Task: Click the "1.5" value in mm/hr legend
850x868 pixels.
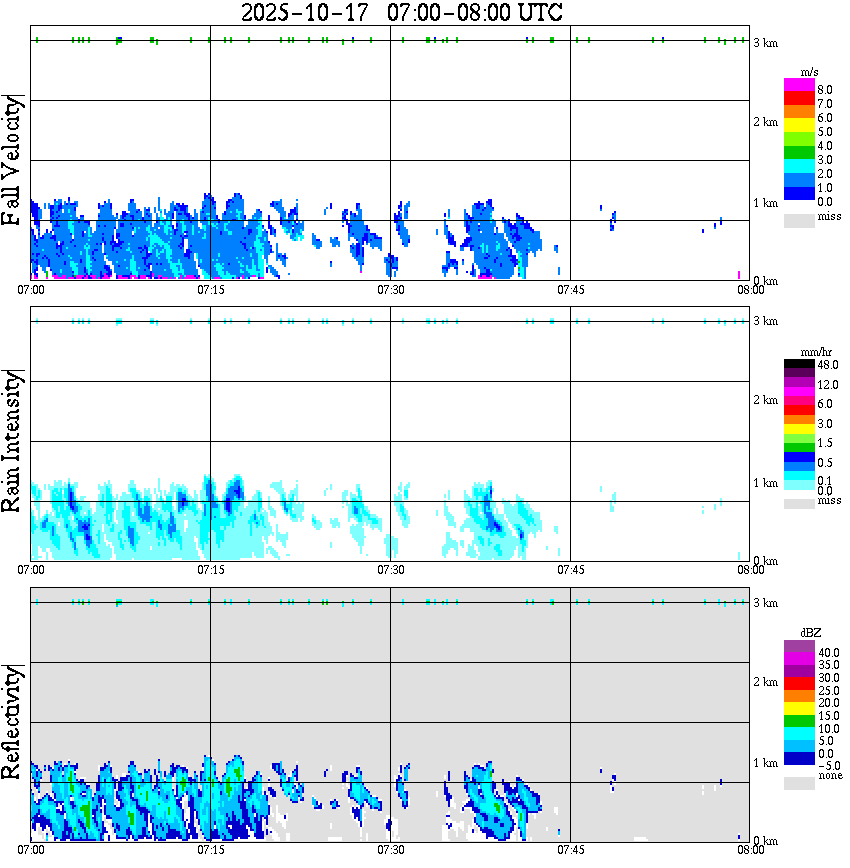Action: pyautogui.click(x=825, y=442)
